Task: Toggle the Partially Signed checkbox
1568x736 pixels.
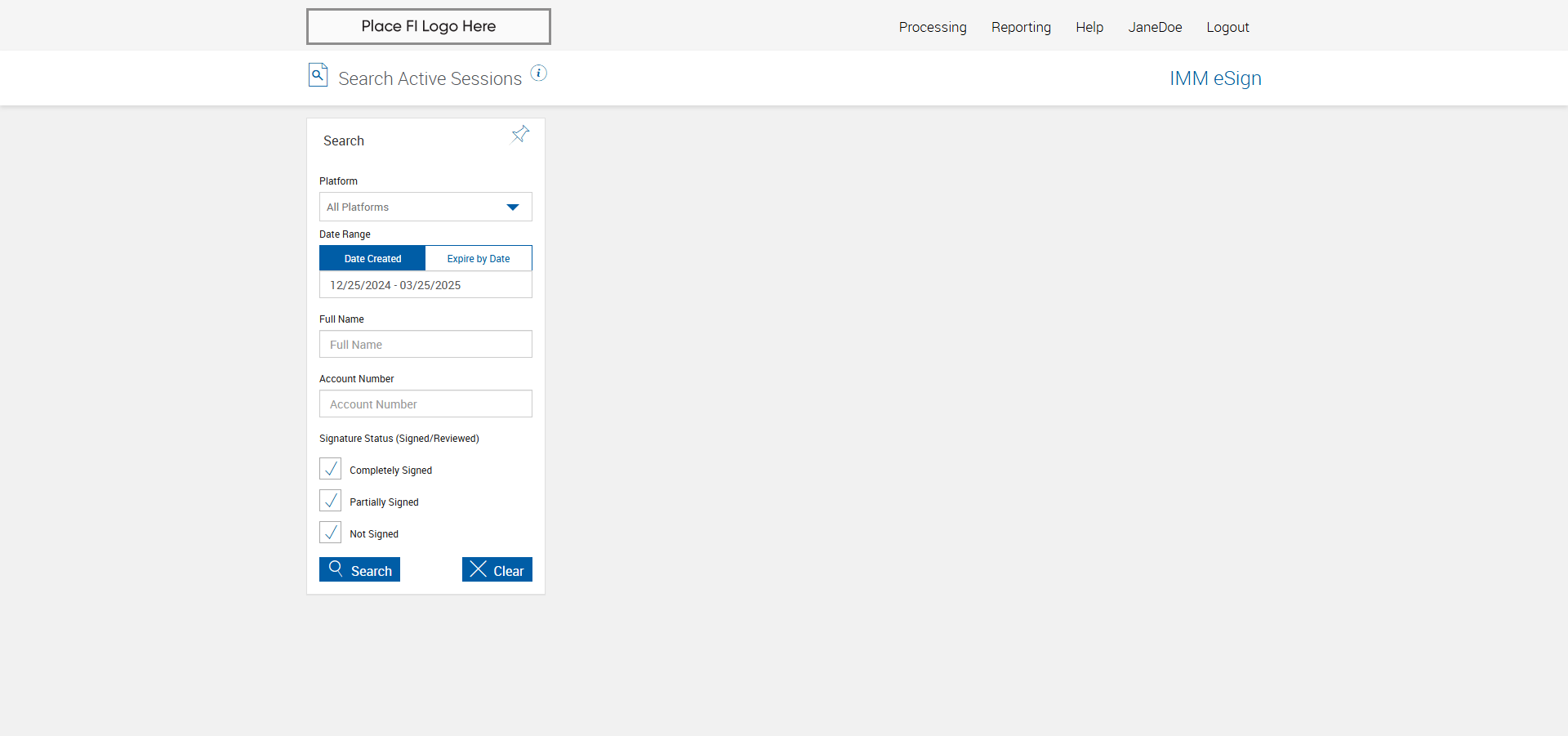Action: (x=330, y=501)
